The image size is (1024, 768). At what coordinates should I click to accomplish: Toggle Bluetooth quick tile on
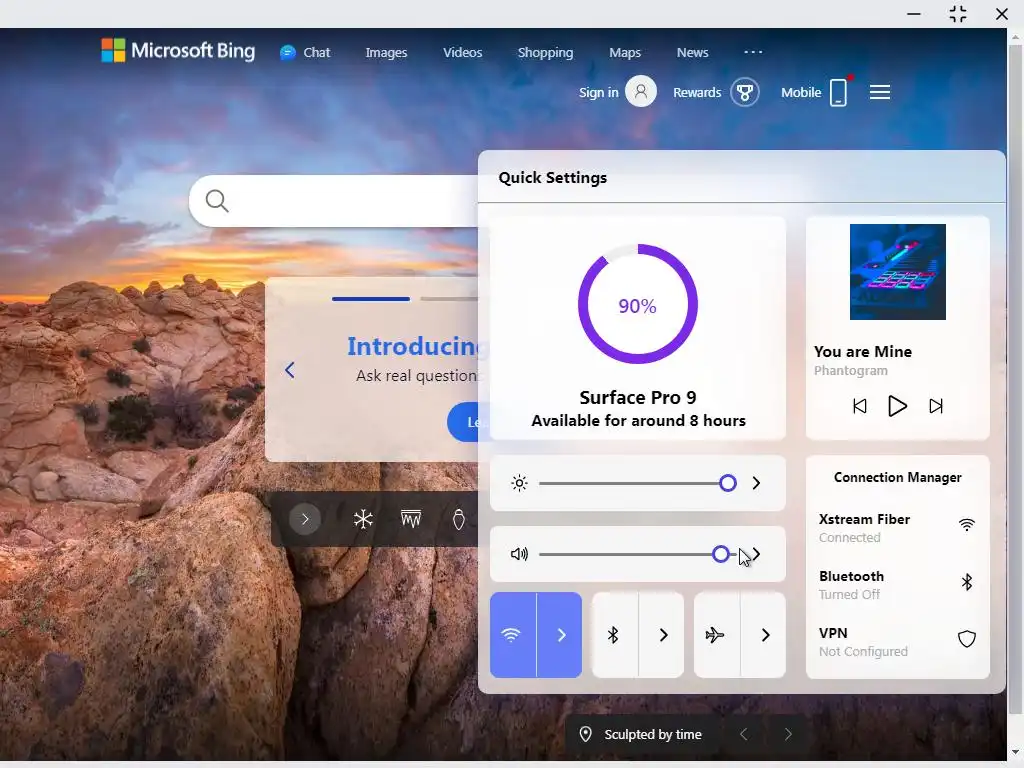point(614,635)
